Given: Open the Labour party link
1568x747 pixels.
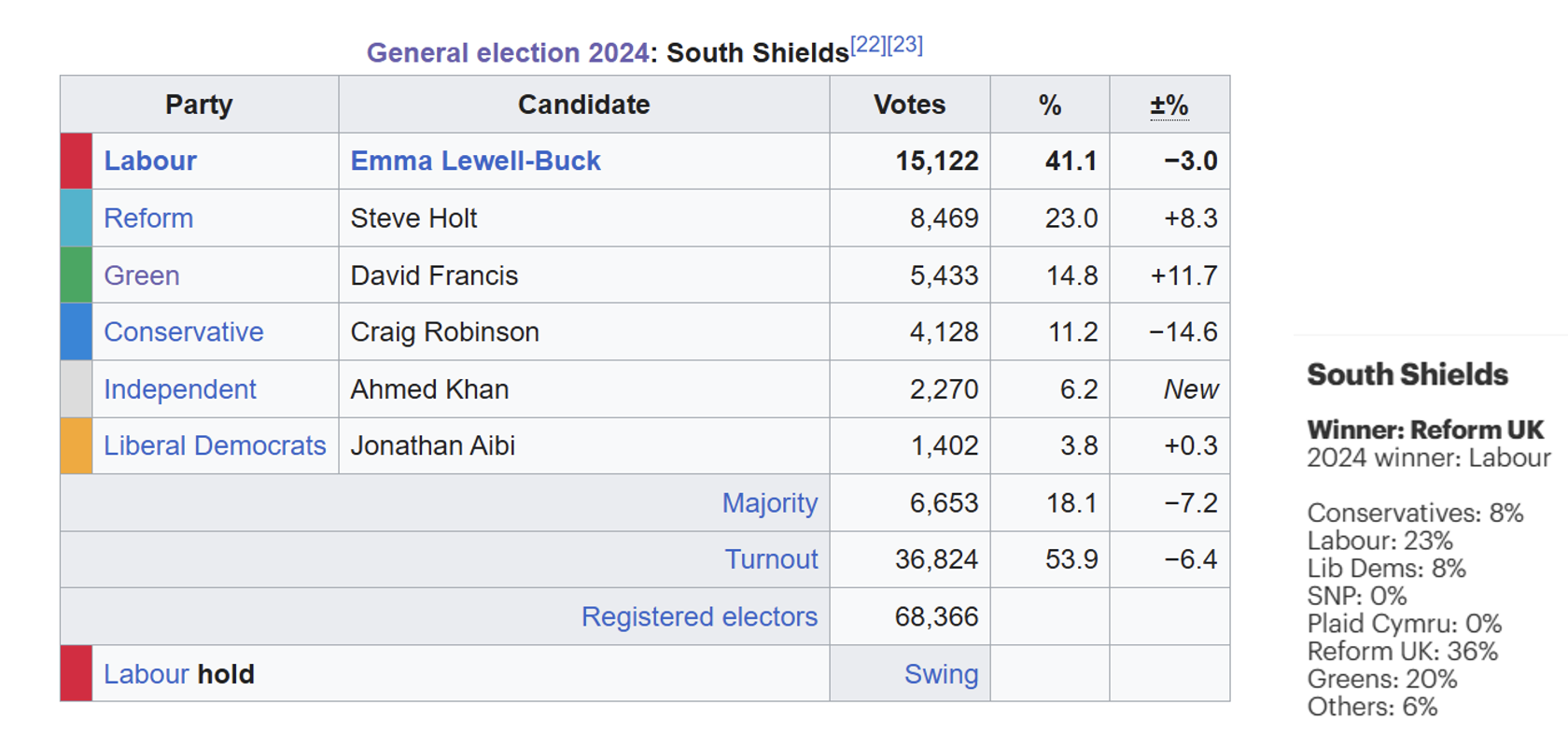Looking at the screenshot, I should pos(150,161).
